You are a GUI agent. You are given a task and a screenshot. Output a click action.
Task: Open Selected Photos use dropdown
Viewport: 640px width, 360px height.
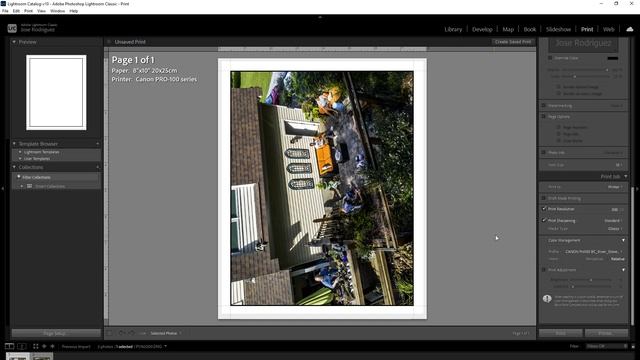(166, 333)
